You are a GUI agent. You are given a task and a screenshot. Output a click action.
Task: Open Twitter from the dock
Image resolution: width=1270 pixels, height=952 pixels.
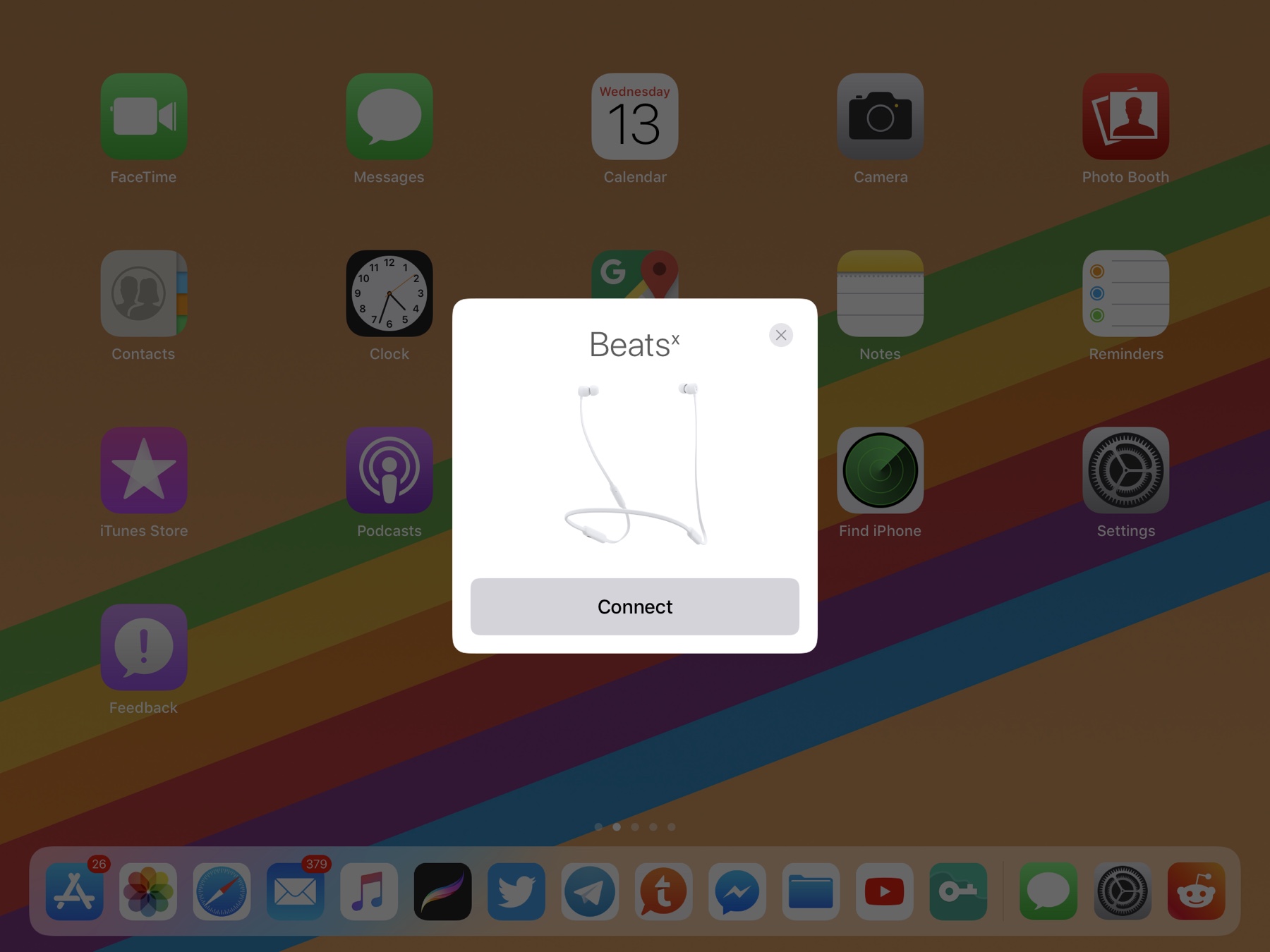[516, 891]
